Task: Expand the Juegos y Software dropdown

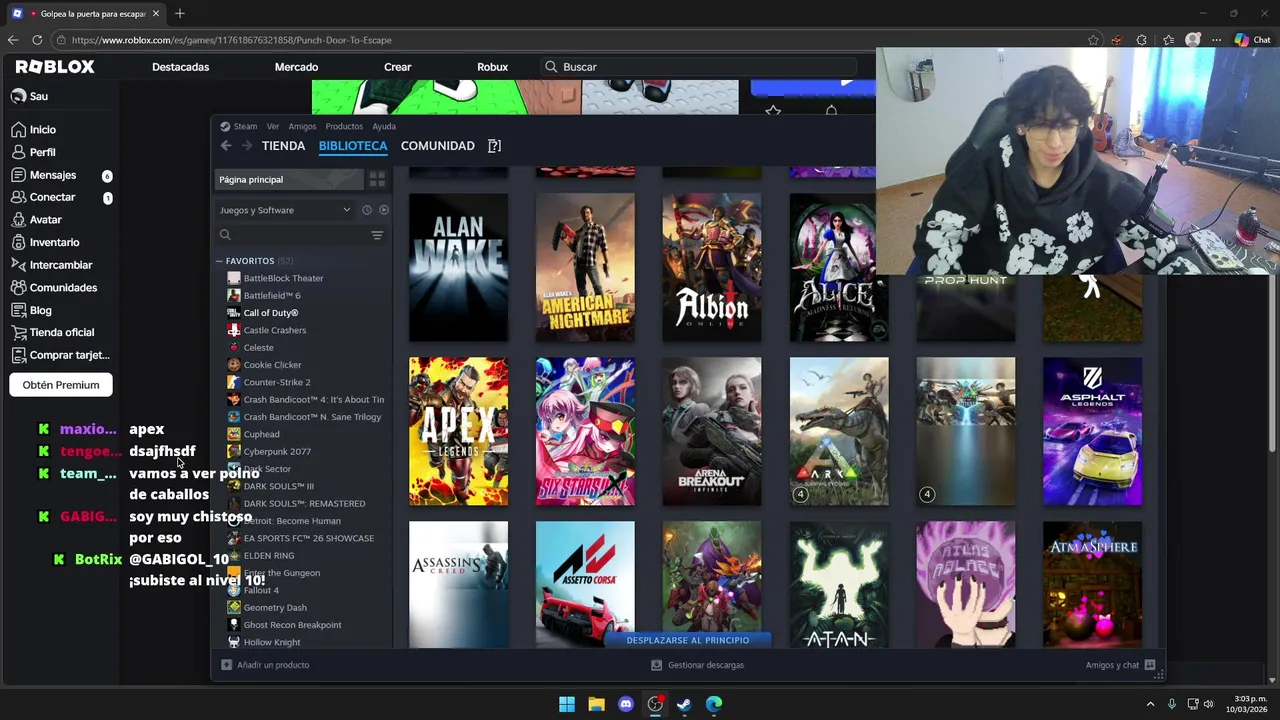Action: (x=286, y=210)
